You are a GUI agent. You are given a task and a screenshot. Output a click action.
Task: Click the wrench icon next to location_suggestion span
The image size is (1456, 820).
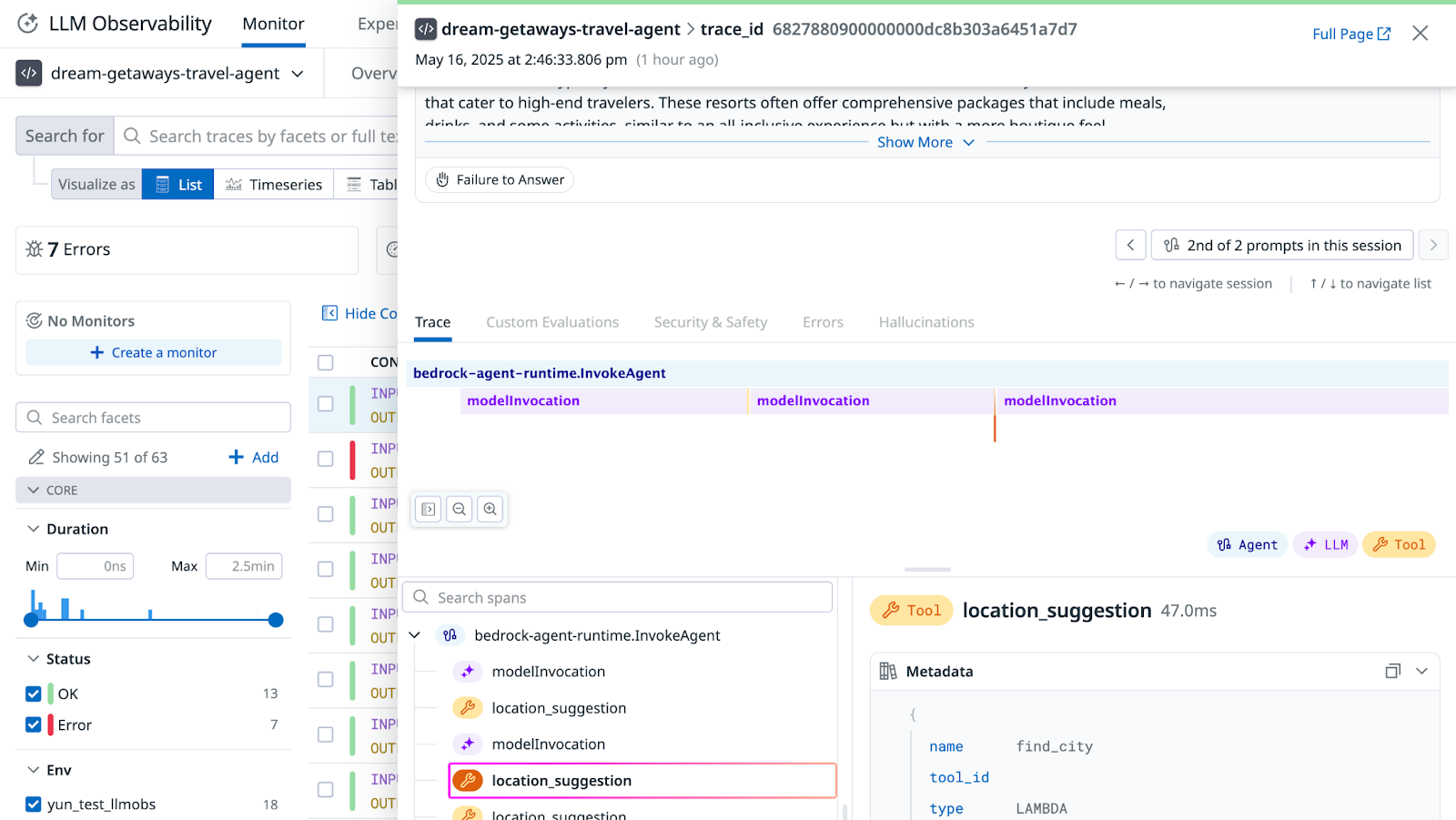click(x=467, y=707)
